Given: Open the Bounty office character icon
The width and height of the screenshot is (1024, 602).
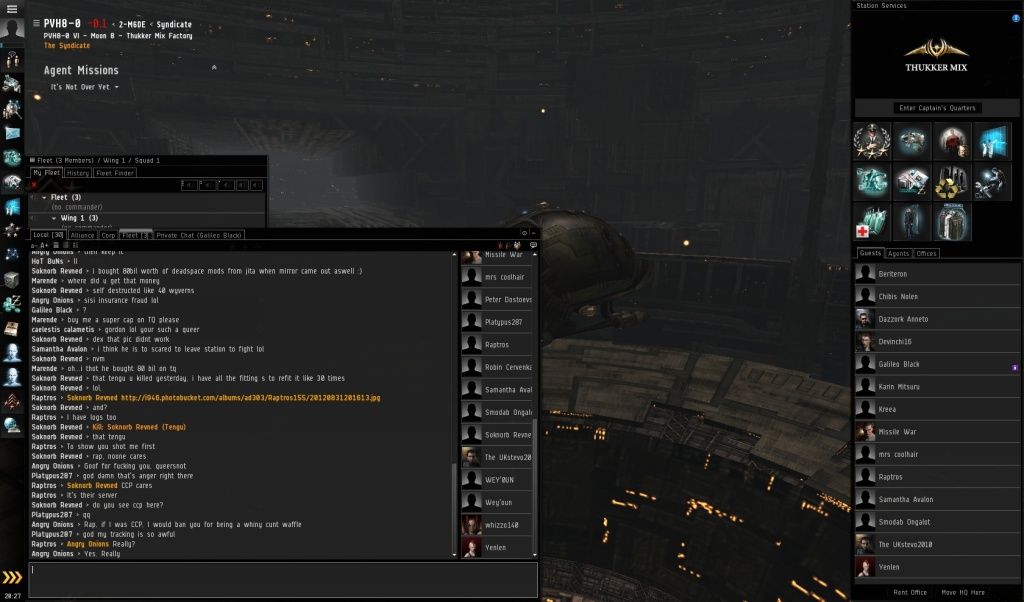Looking at the screenshot, I should 952,141.
